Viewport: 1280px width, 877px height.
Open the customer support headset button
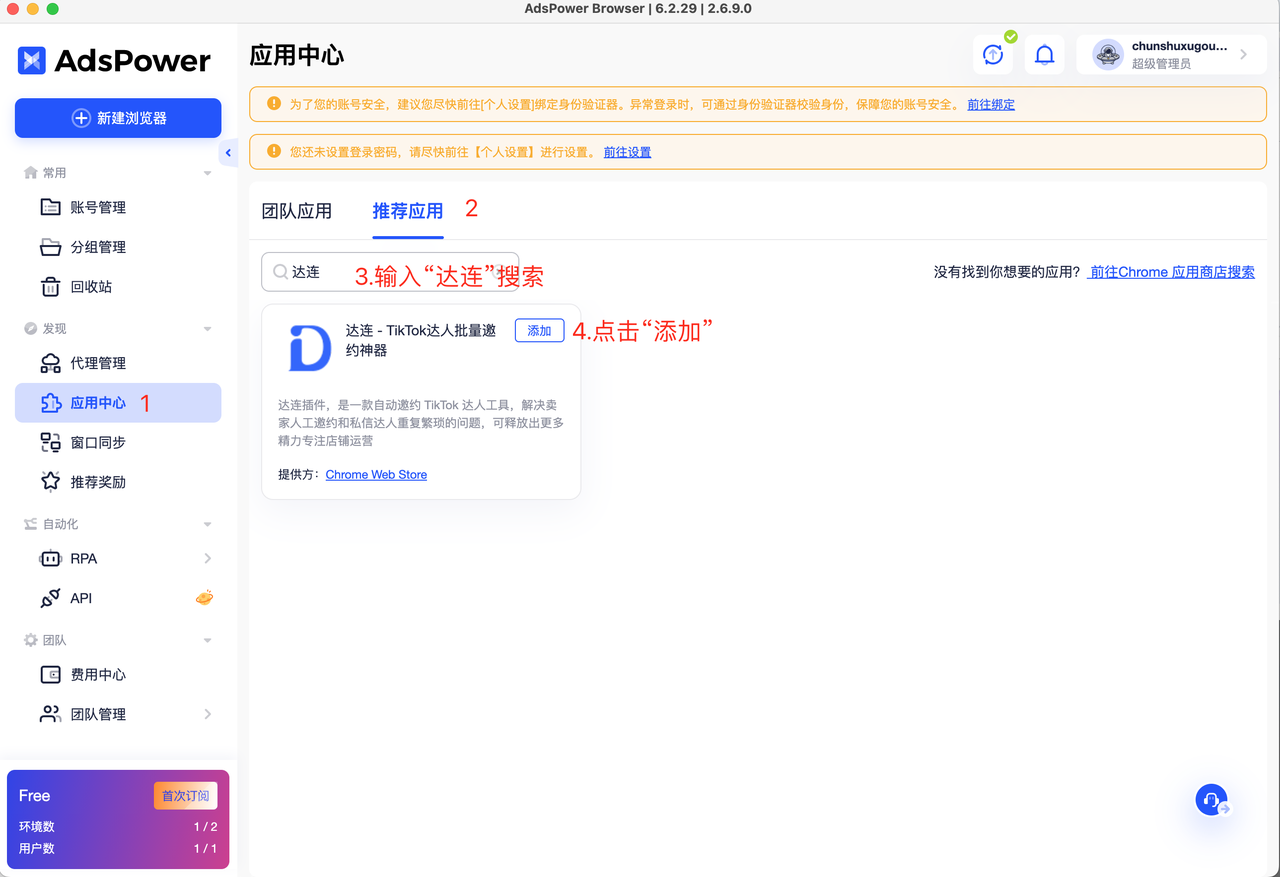pyautogui.click(x=1212, y=800)
